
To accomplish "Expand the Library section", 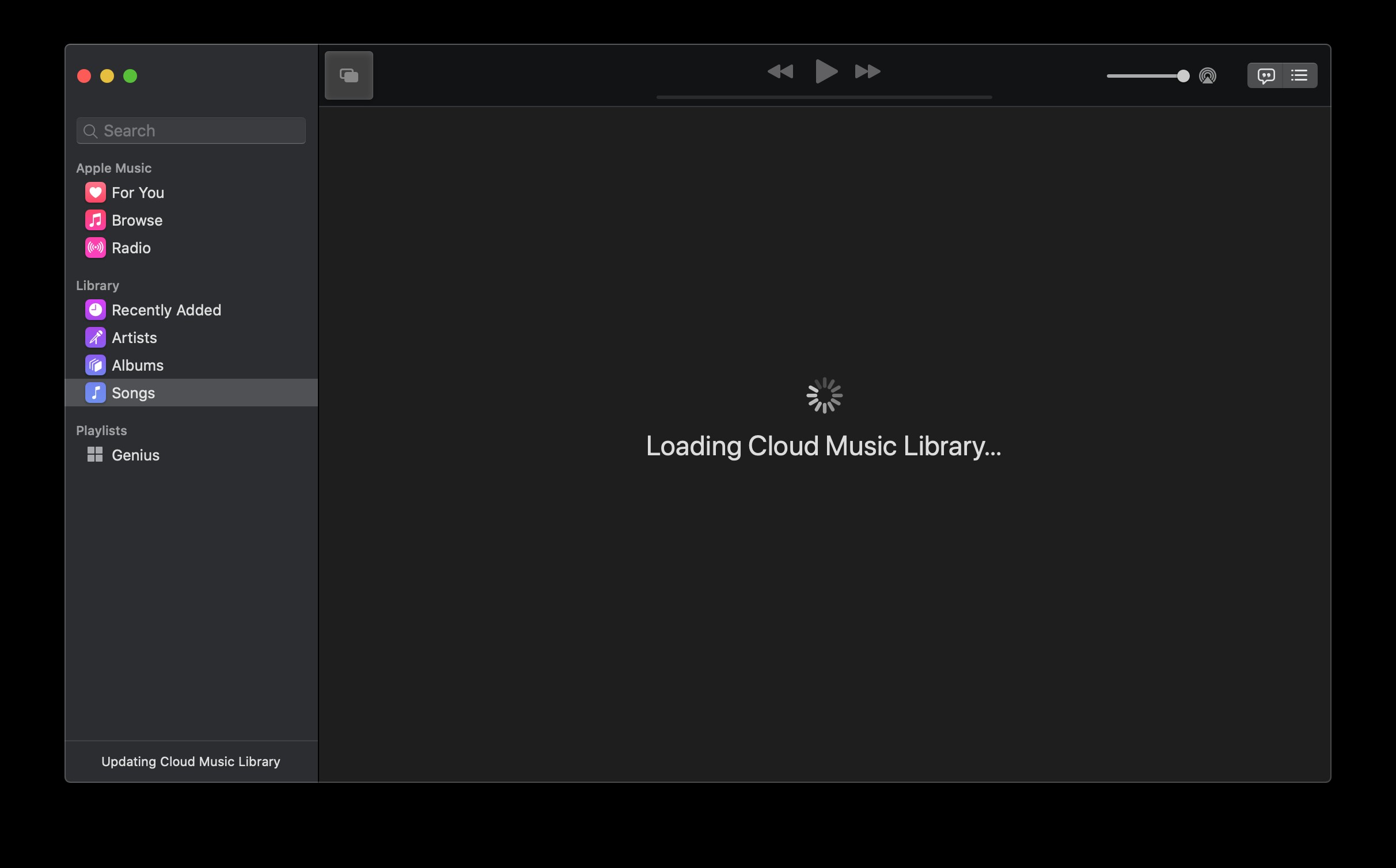I will click(97, 285).
